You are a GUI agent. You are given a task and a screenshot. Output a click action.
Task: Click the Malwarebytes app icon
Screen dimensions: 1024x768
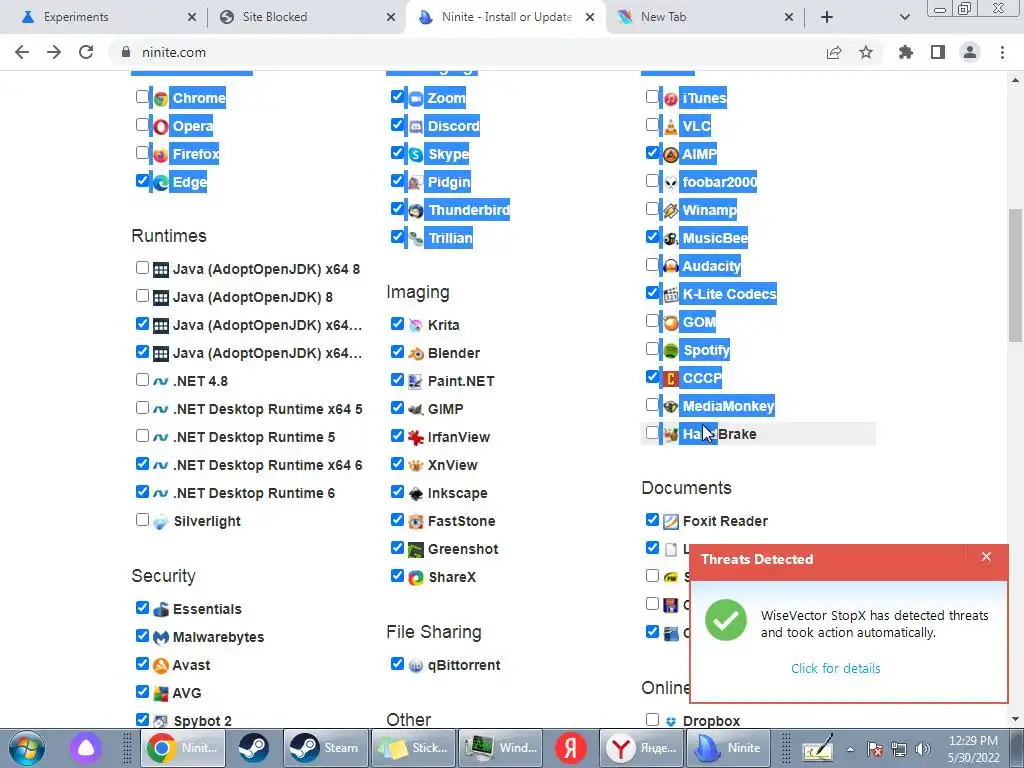coord(161,637)
